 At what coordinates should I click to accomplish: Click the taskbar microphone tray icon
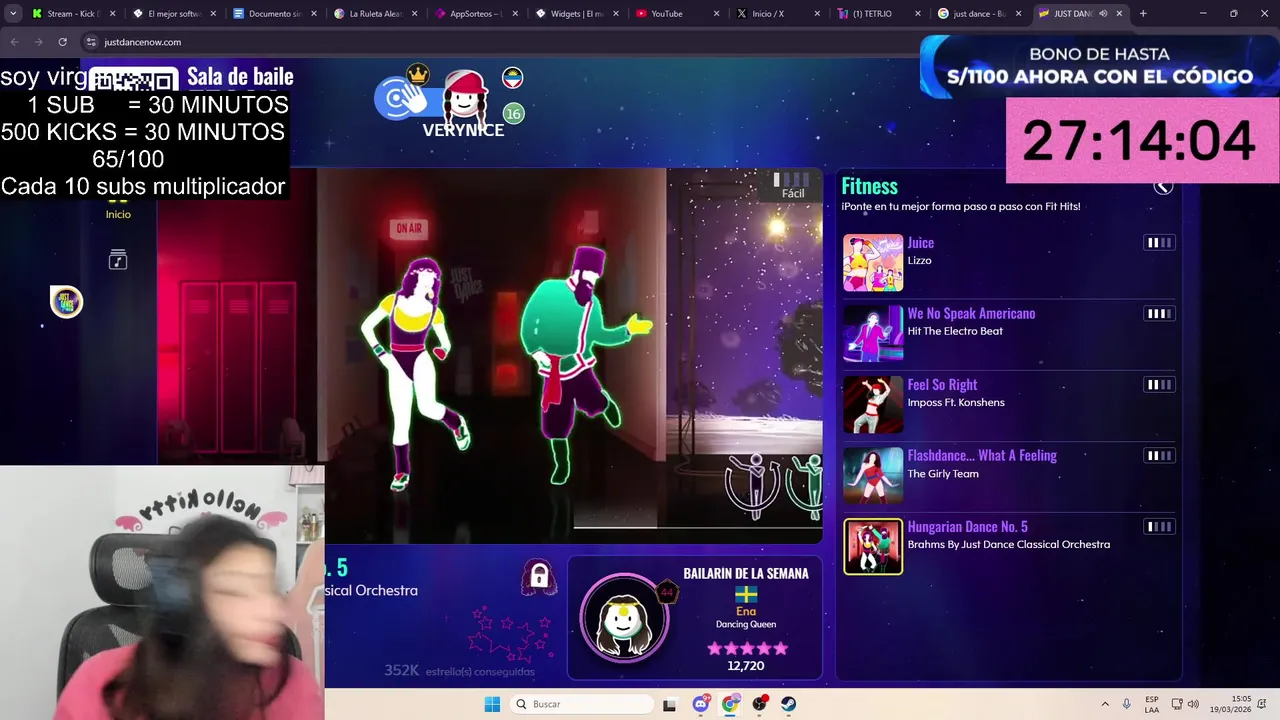pos(1127,704)
